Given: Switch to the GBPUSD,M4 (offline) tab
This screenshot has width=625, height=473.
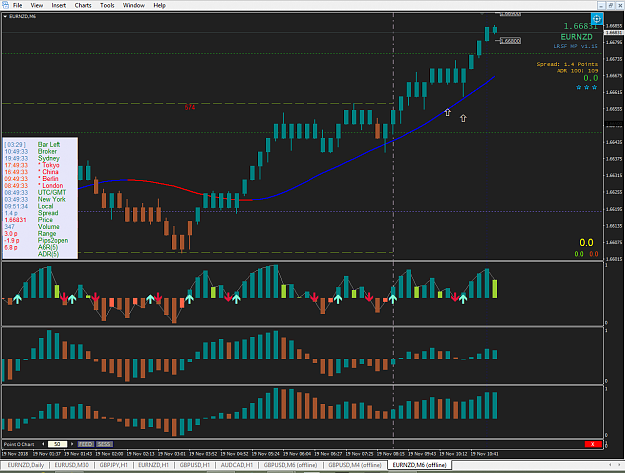Looking at the screenshot, I should pyautogui.click(x=355, y=465).
